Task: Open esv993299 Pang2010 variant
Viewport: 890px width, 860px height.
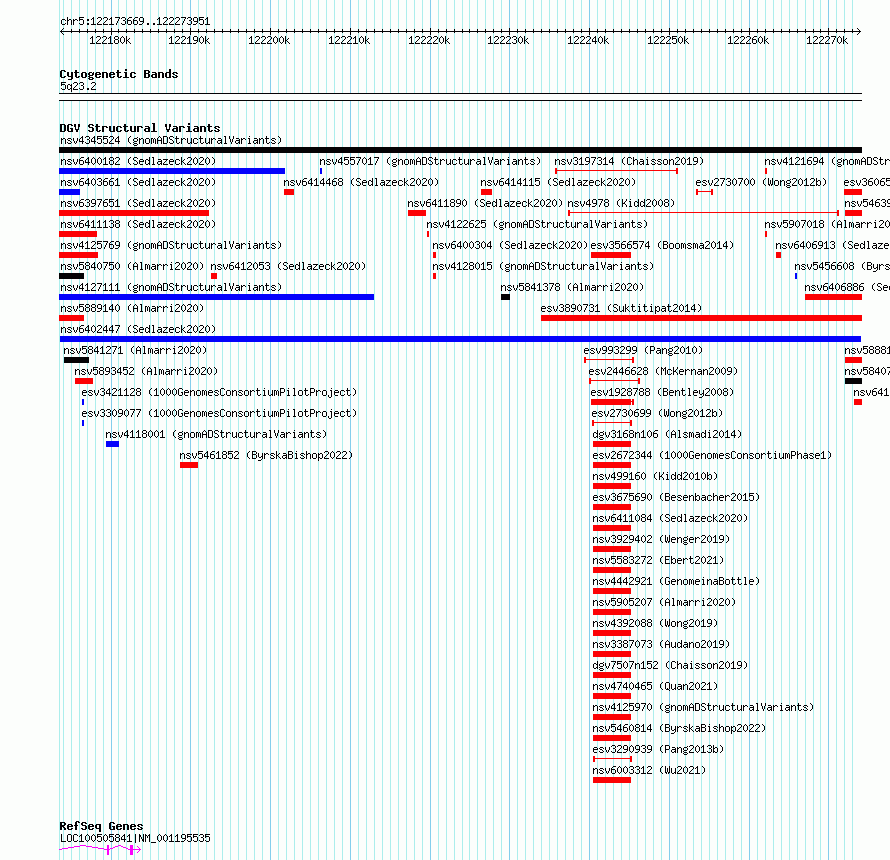Action: (x=643, y=350)
